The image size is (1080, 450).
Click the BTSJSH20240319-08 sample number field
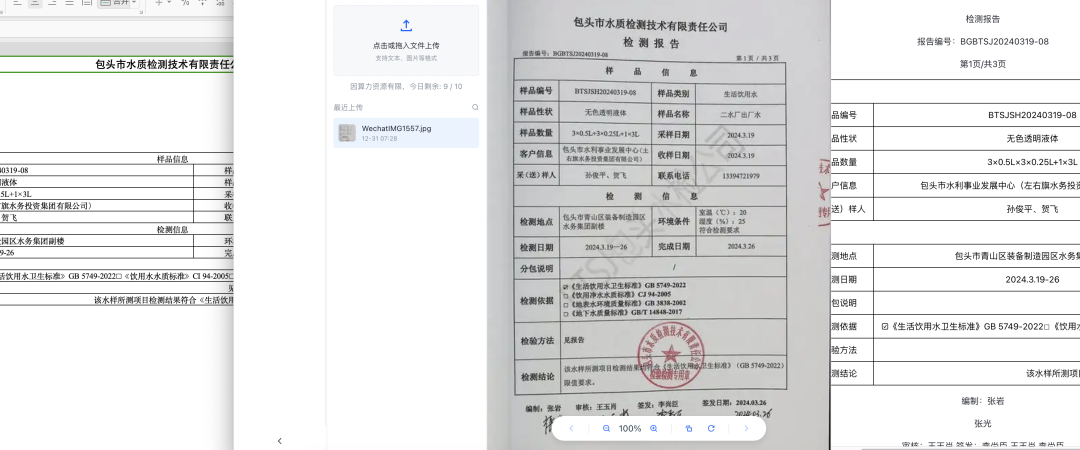(x=1031, y=115)
